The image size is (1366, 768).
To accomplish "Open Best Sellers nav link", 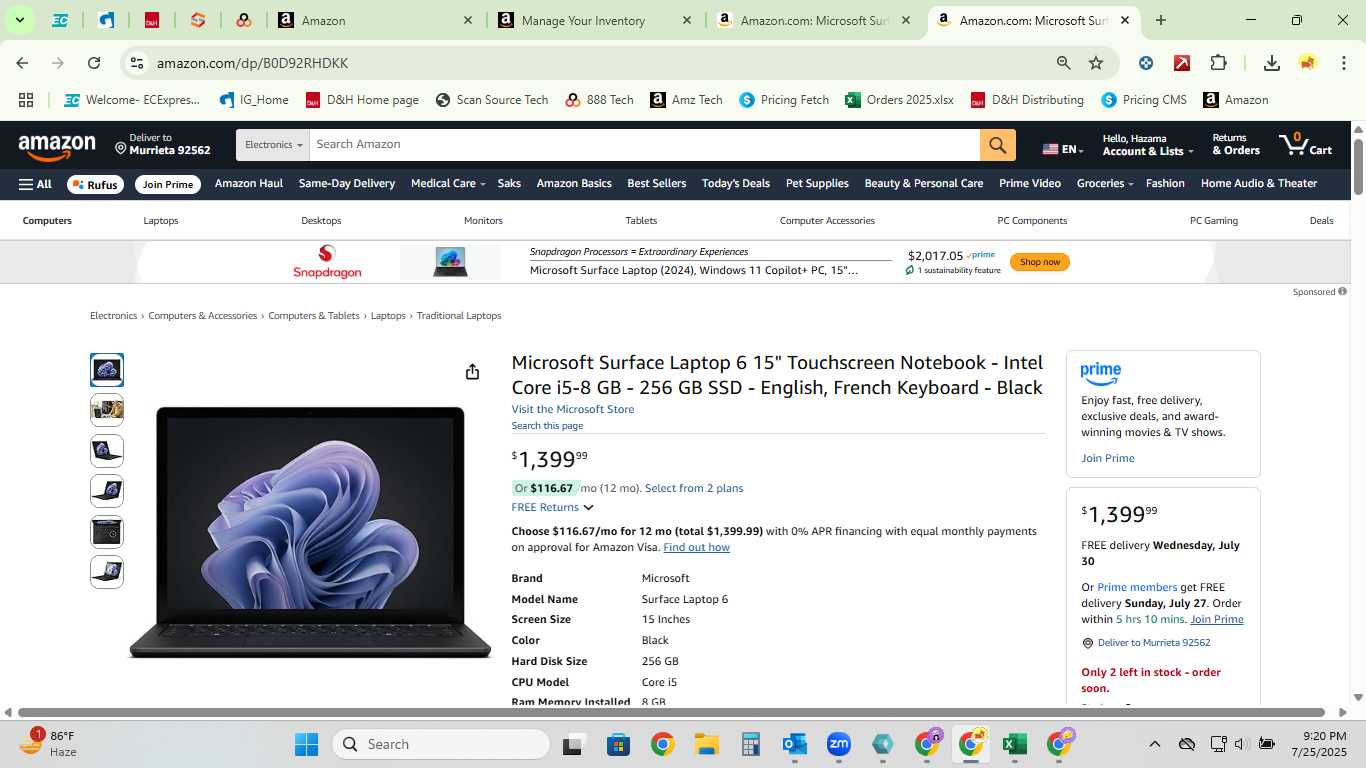I will (x=657, y=184).
